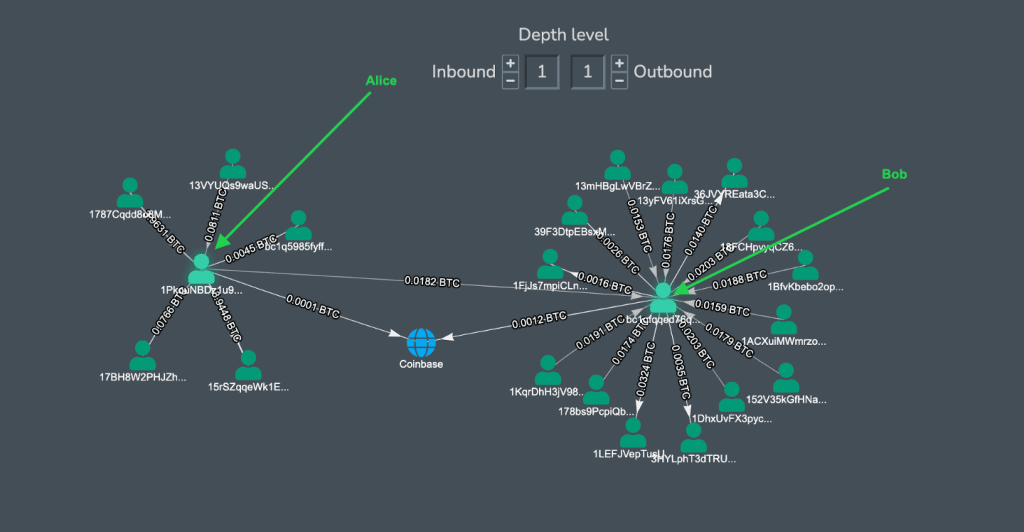Select the 18FCHpvyqCZ6 wallet node
Image resolution: width=1024 pixels, height=532 pixels.
pyautogui.click(x=761, y=226)
